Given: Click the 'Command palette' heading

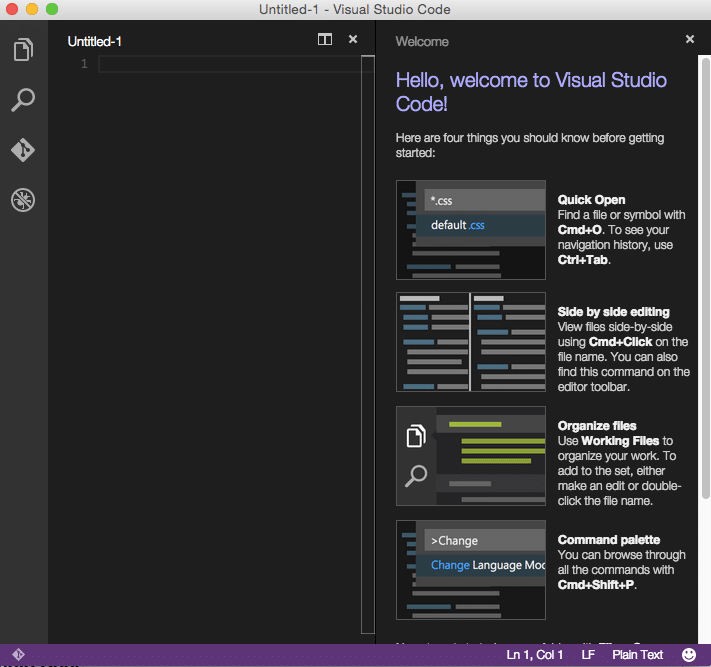Looking at the screenshot, I should 609,540.
